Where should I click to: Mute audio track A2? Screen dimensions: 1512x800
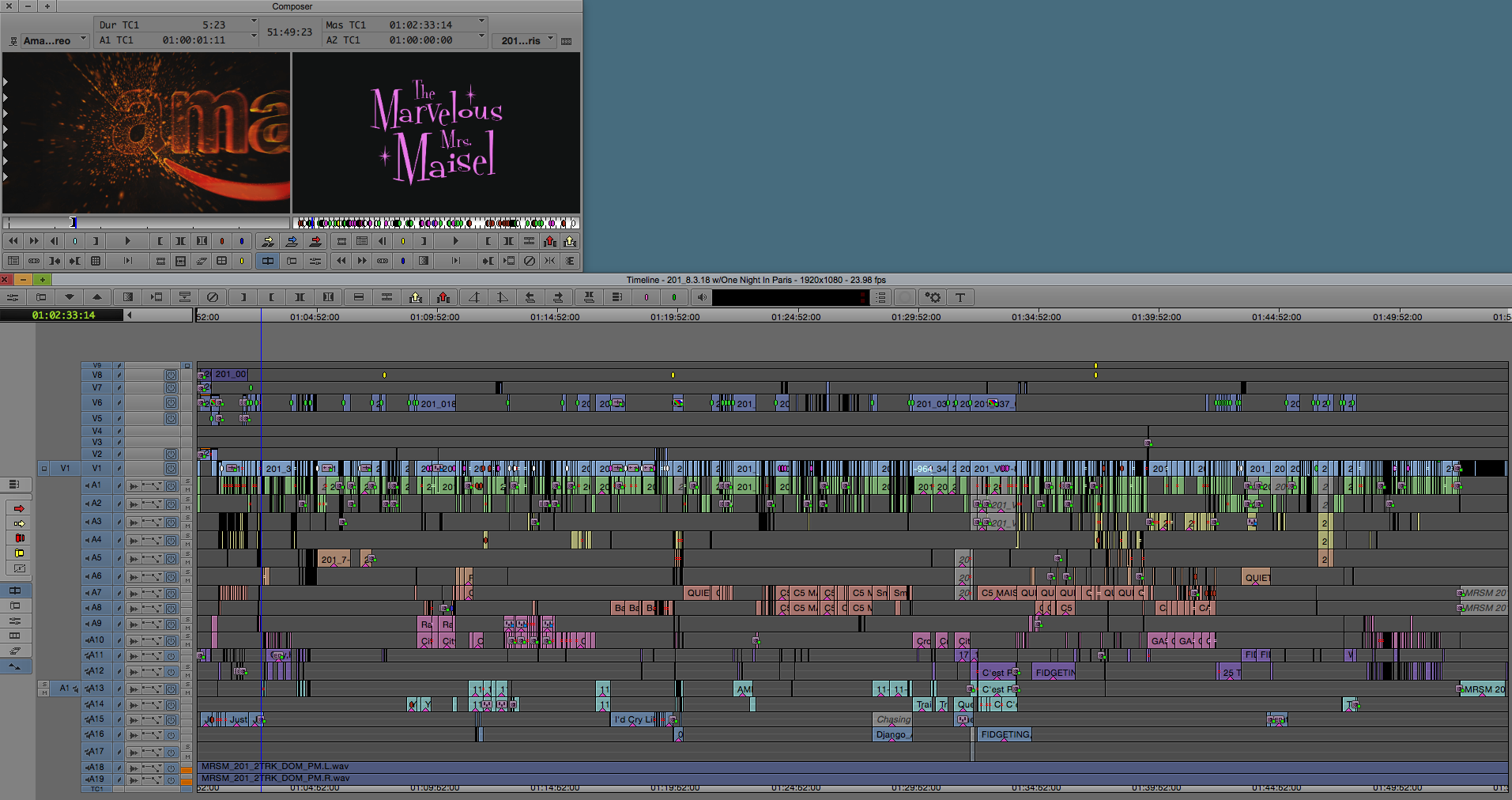187,508
